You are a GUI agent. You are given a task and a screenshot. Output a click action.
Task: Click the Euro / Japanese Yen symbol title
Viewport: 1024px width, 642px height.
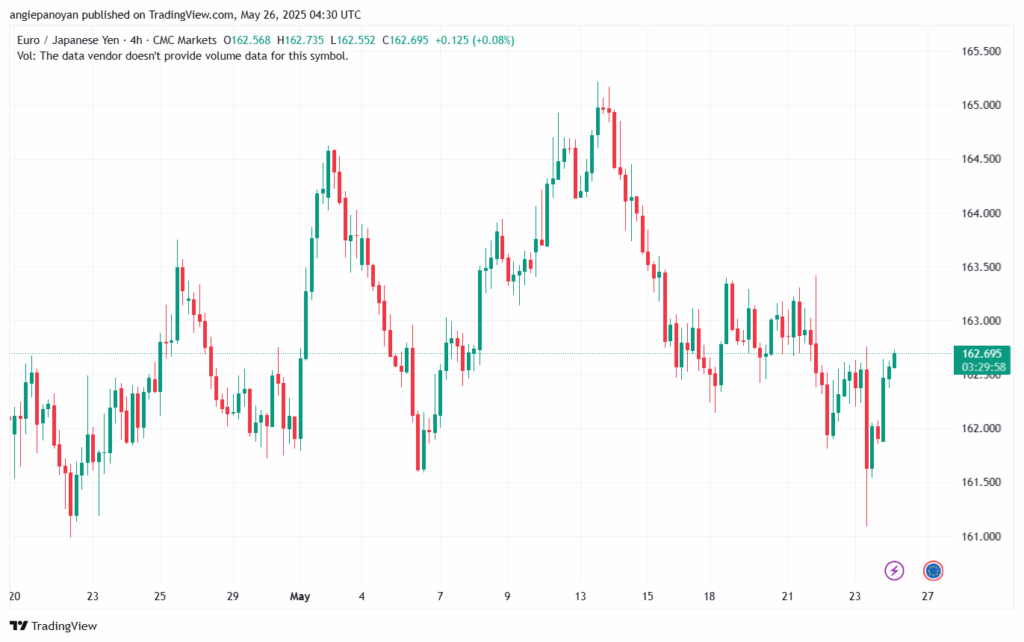point(69,40)
